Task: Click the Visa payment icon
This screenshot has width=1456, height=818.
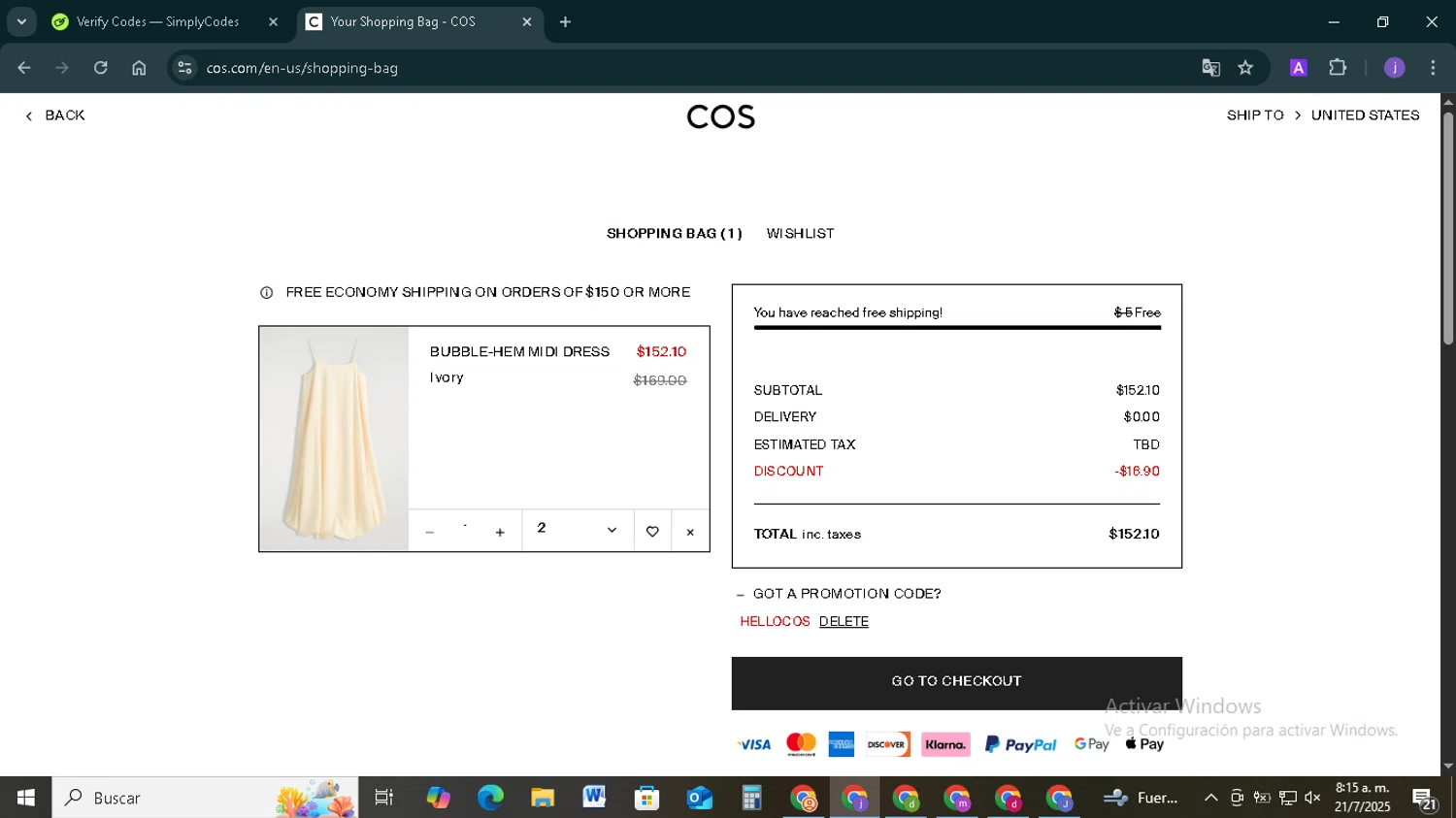Action: tap(754, 745)
